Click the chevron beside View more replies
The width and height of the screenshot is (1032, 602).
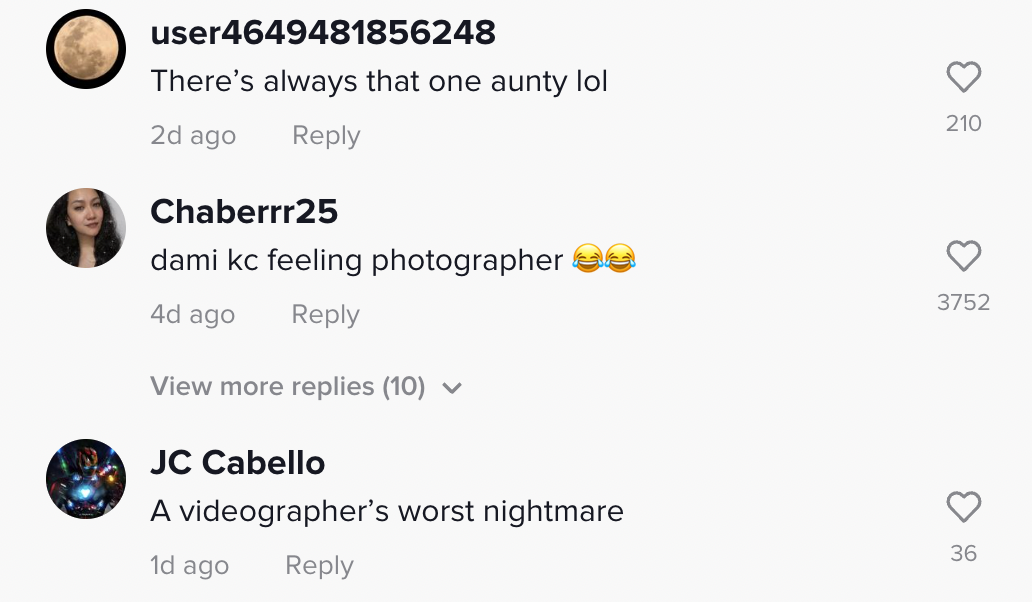click(452, 388)
